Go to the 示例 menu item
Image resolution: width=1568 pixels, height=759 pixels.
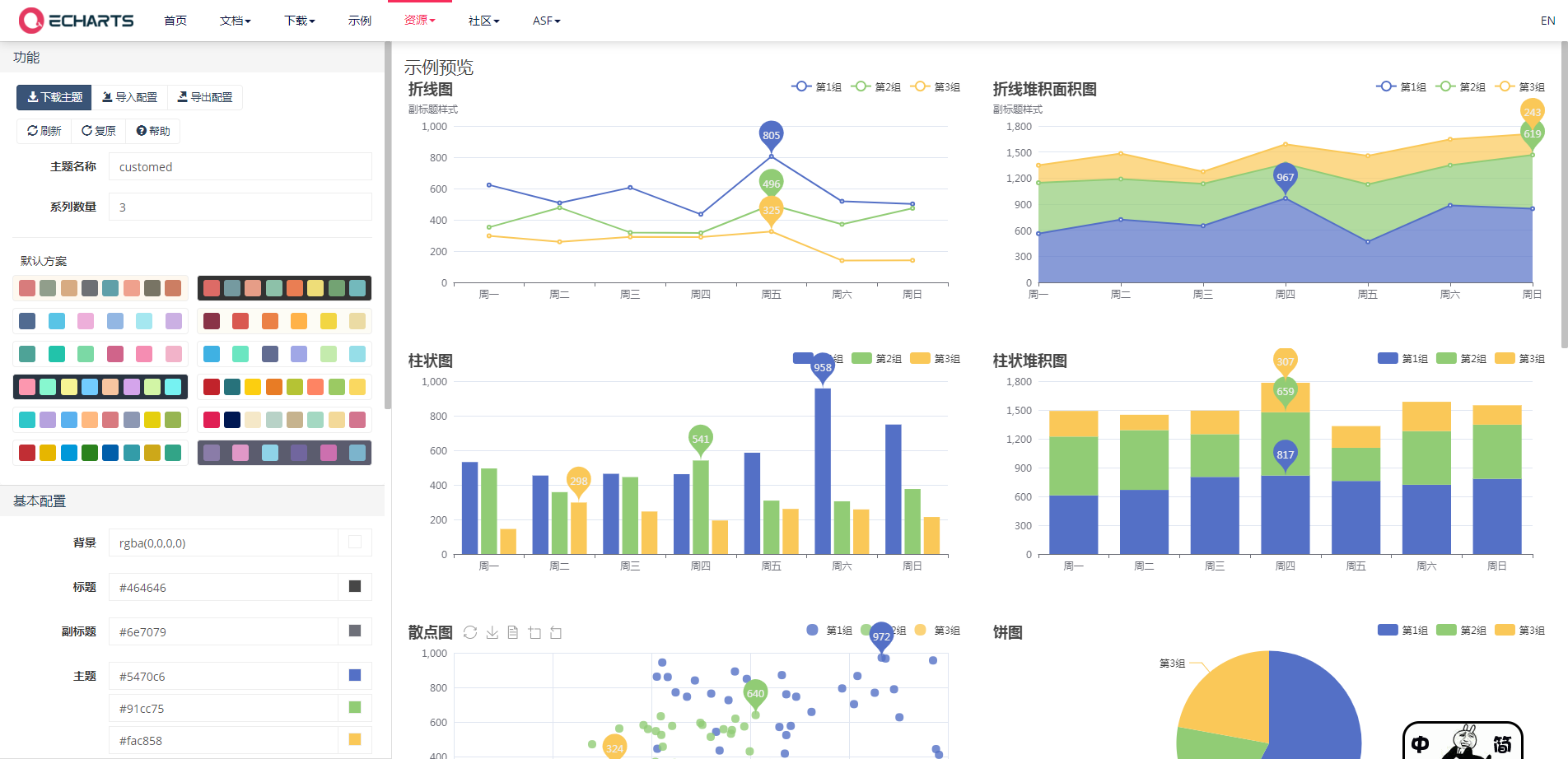(359, 21)
